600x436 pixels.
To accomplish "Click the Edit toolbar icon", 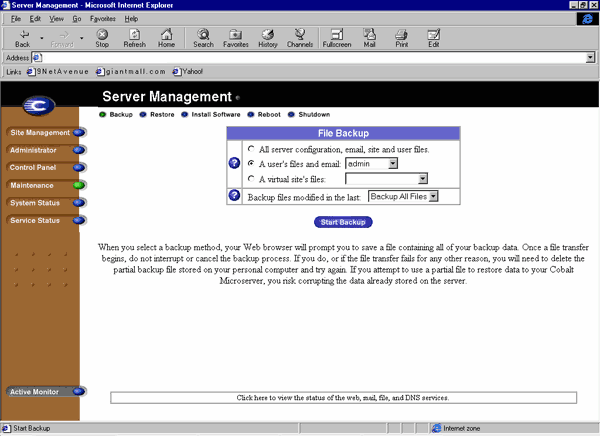I will click(434, 38).
